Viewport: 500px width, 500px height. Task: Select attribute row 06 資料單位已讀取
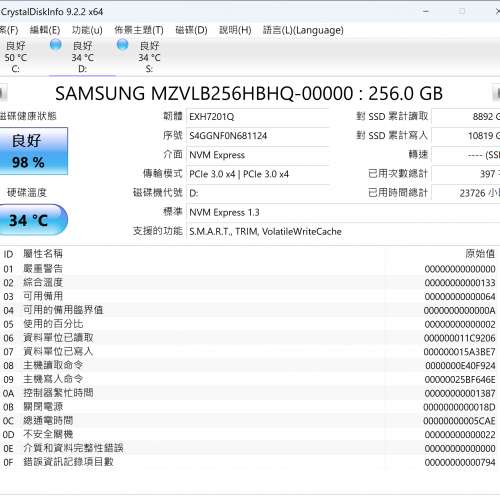(249, 338)
